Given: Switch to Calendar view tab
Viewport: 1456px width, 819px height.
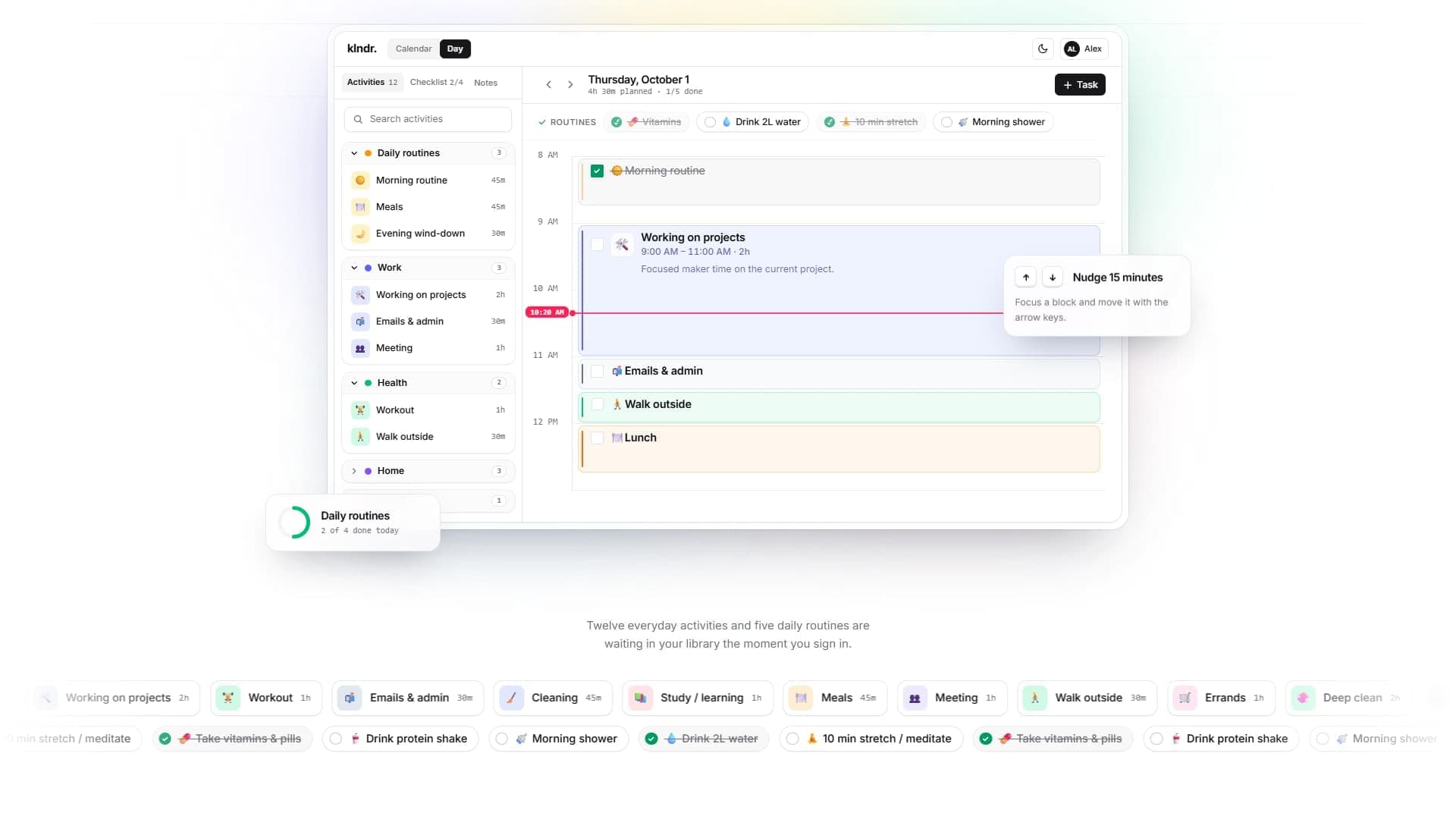Looking at the screenshot, I should tap(413, 49).
